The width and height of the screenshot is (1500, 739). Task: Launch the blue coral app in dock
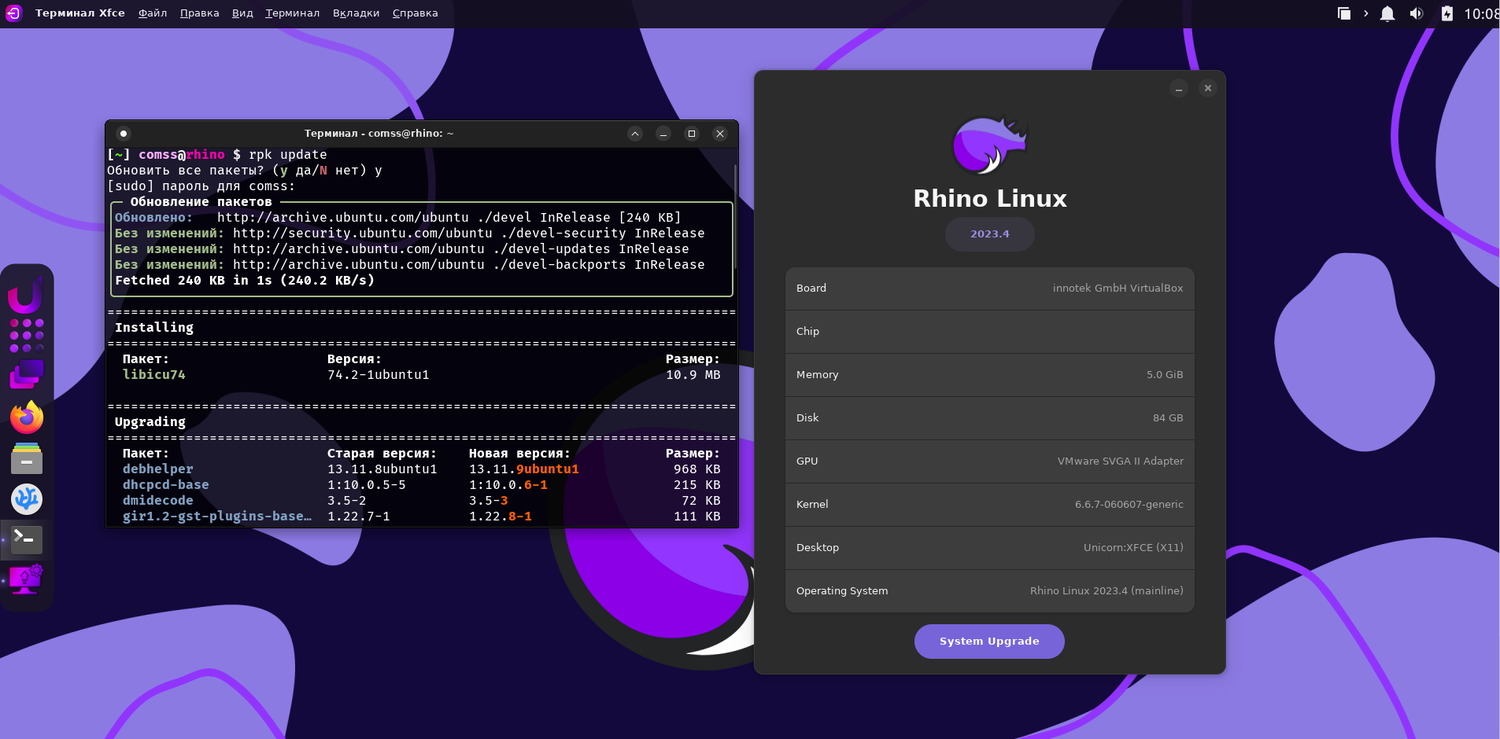coord(26,499)
